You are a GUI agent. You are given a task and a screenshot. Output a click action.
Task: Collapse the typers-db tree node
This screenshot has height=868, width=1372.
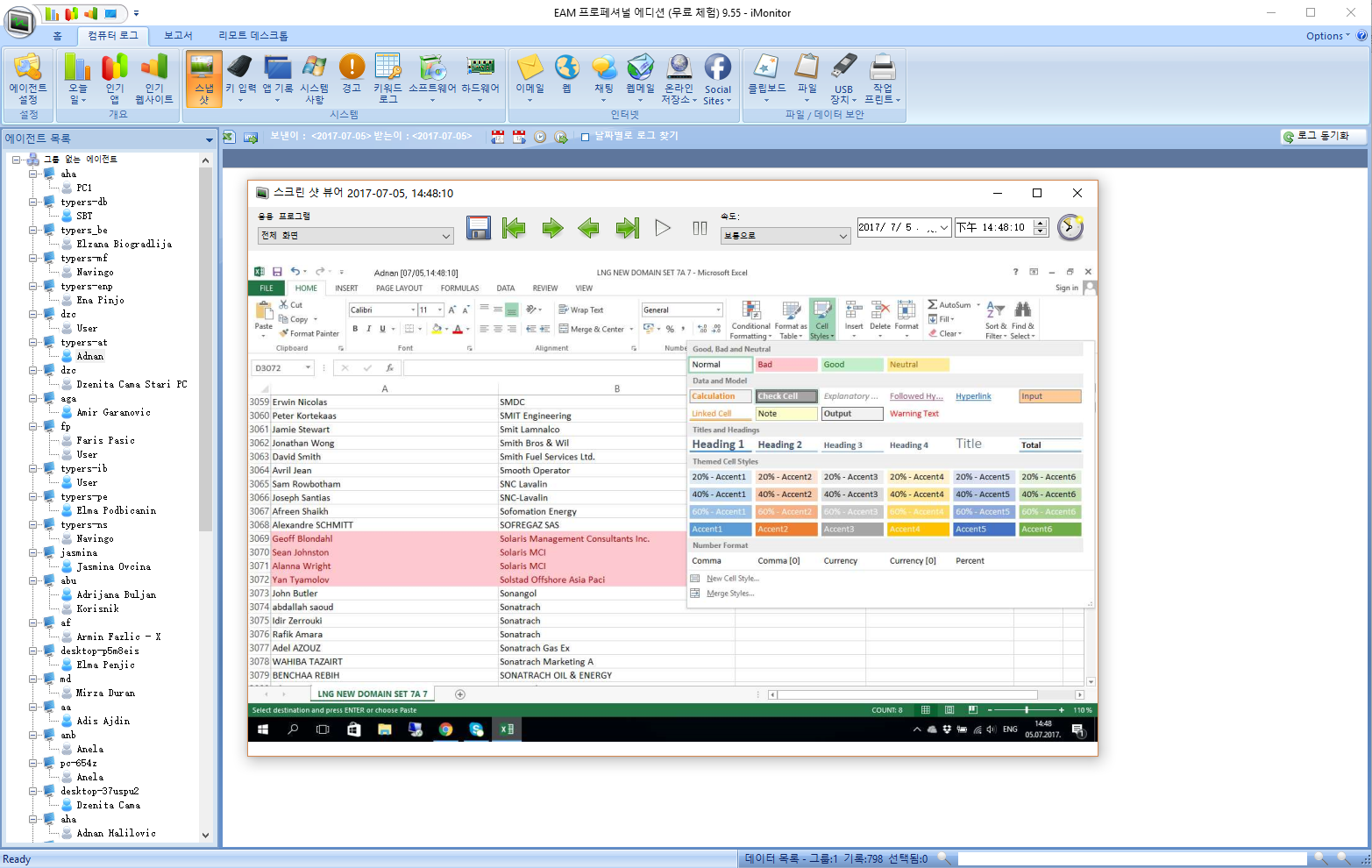point(32,202)
